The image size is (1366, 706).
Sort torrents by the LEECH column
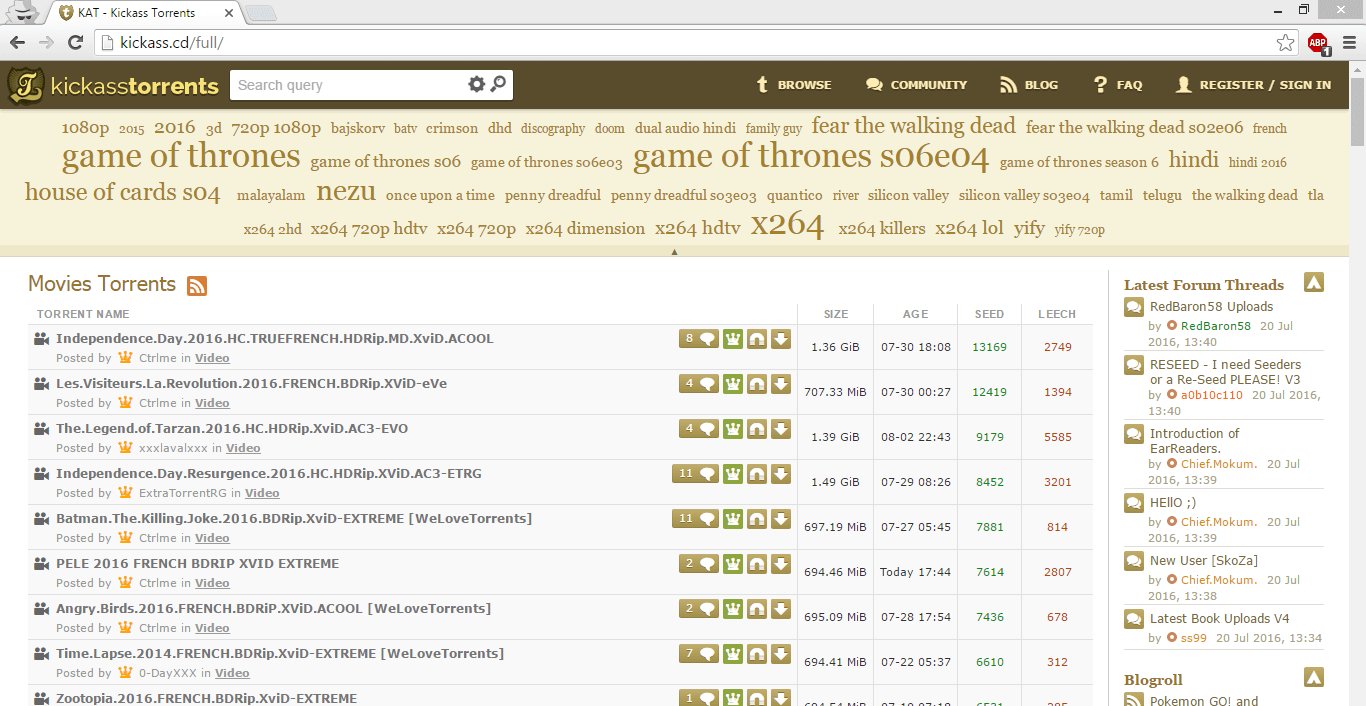[1057, 314]
